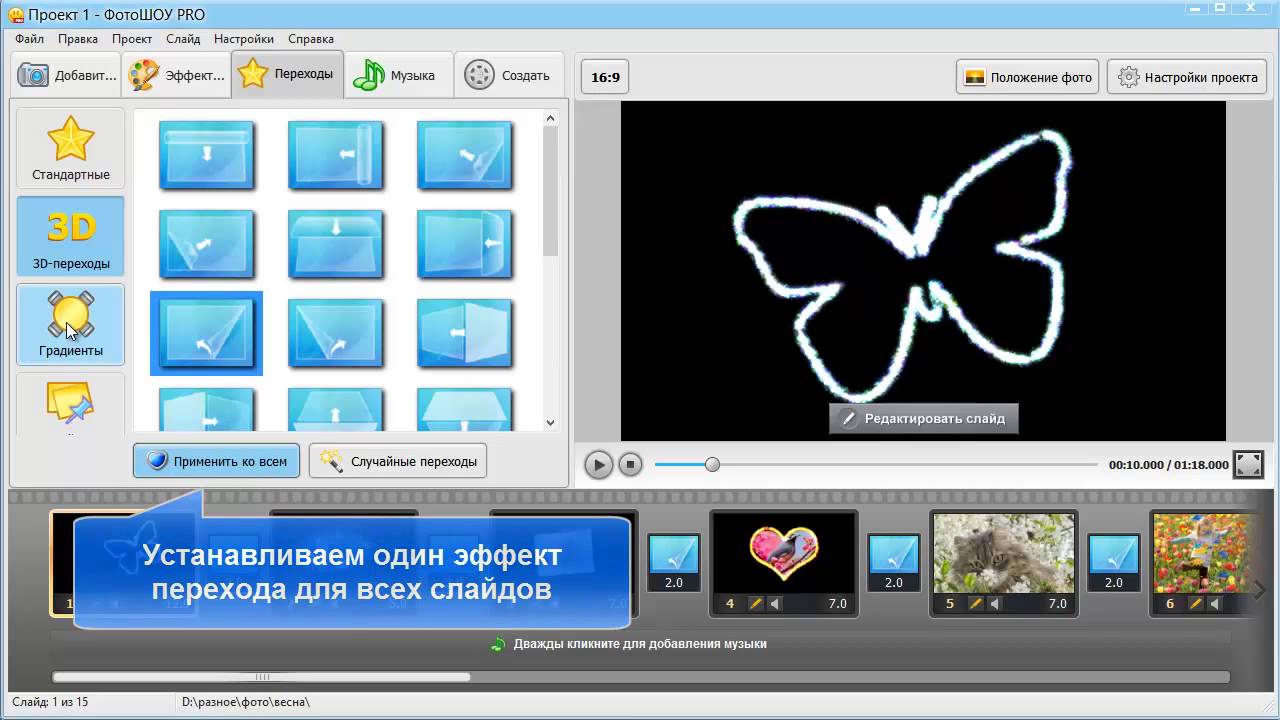This screenshot has width=1280, height=720.
Task: Click the pencil edit icon on slide 5
Action: 977,603
